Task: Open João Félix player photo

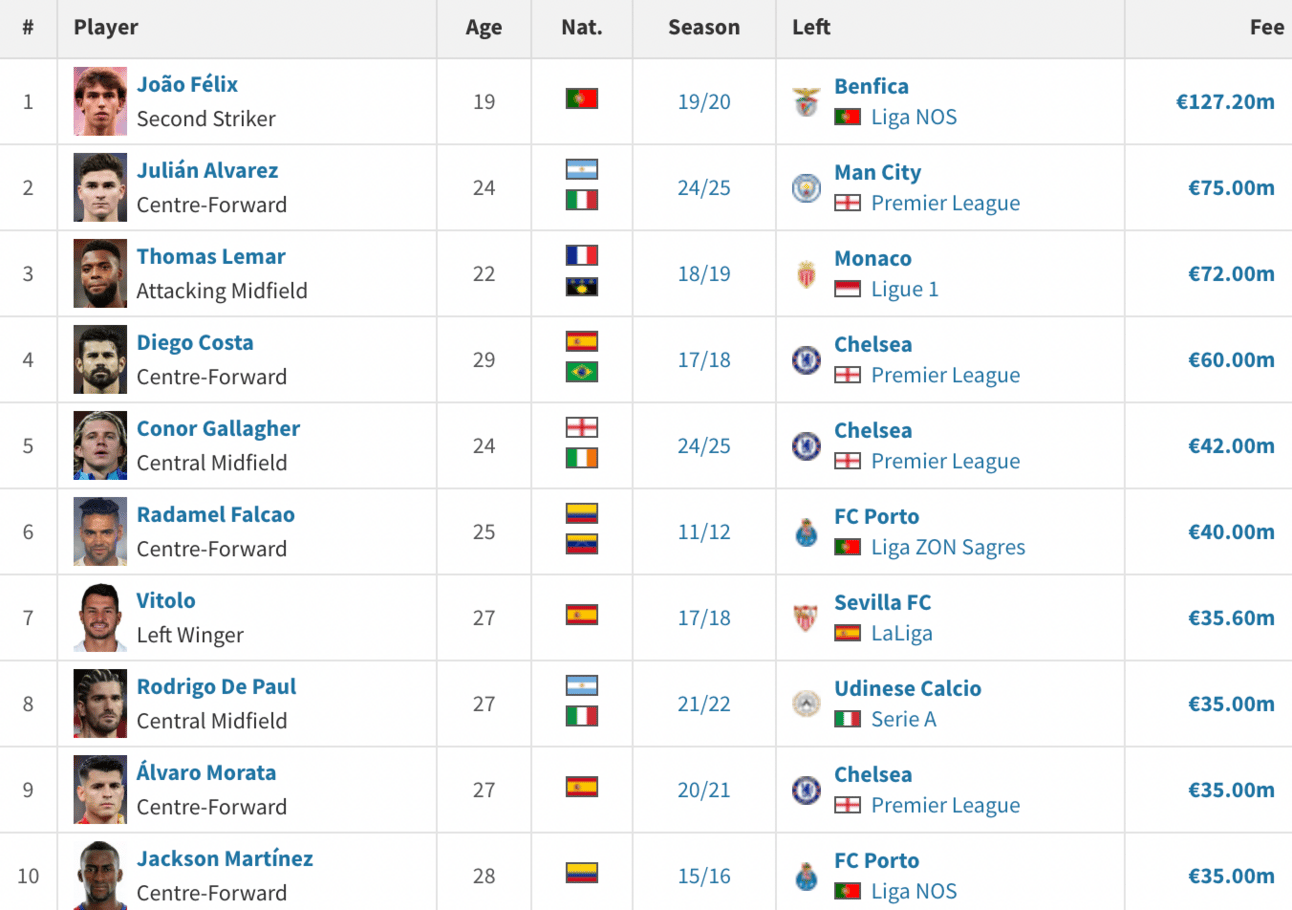Action: tap(100, 101)
